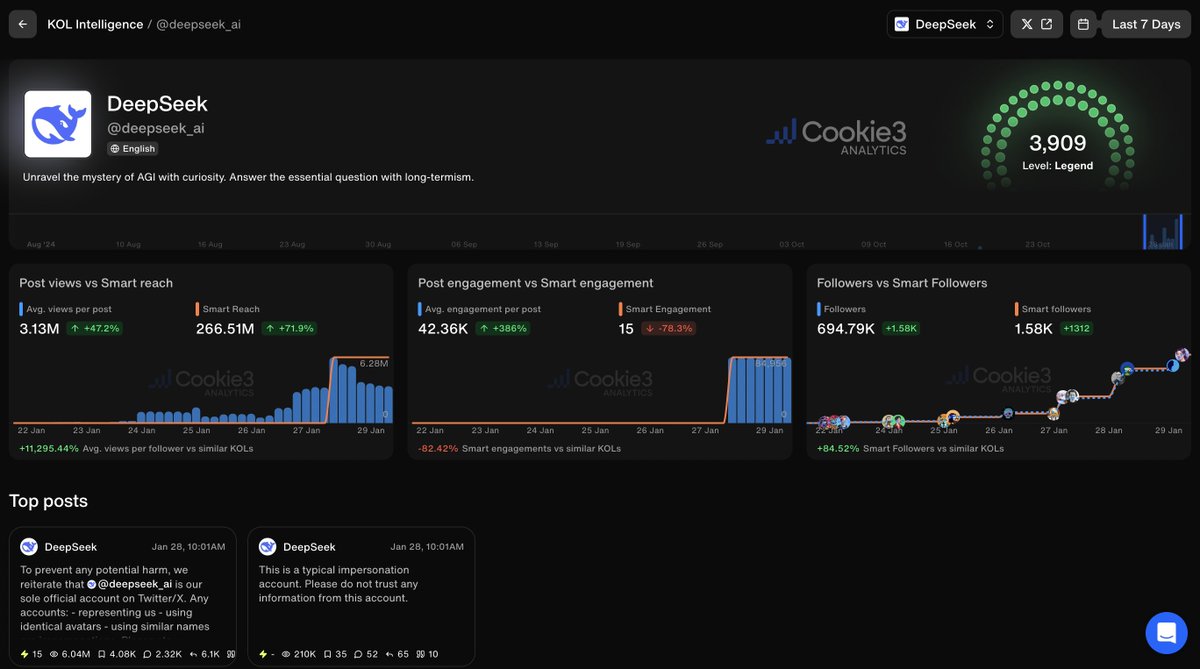Click the 27 Jan tick on views chart

(306, 431)
